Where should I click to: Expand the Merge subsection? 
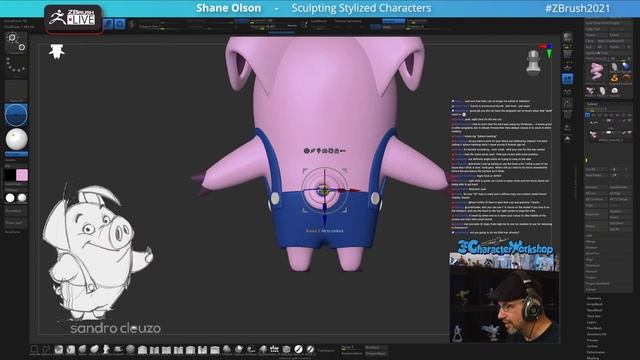pyautogui.click(x=590, y=241)
